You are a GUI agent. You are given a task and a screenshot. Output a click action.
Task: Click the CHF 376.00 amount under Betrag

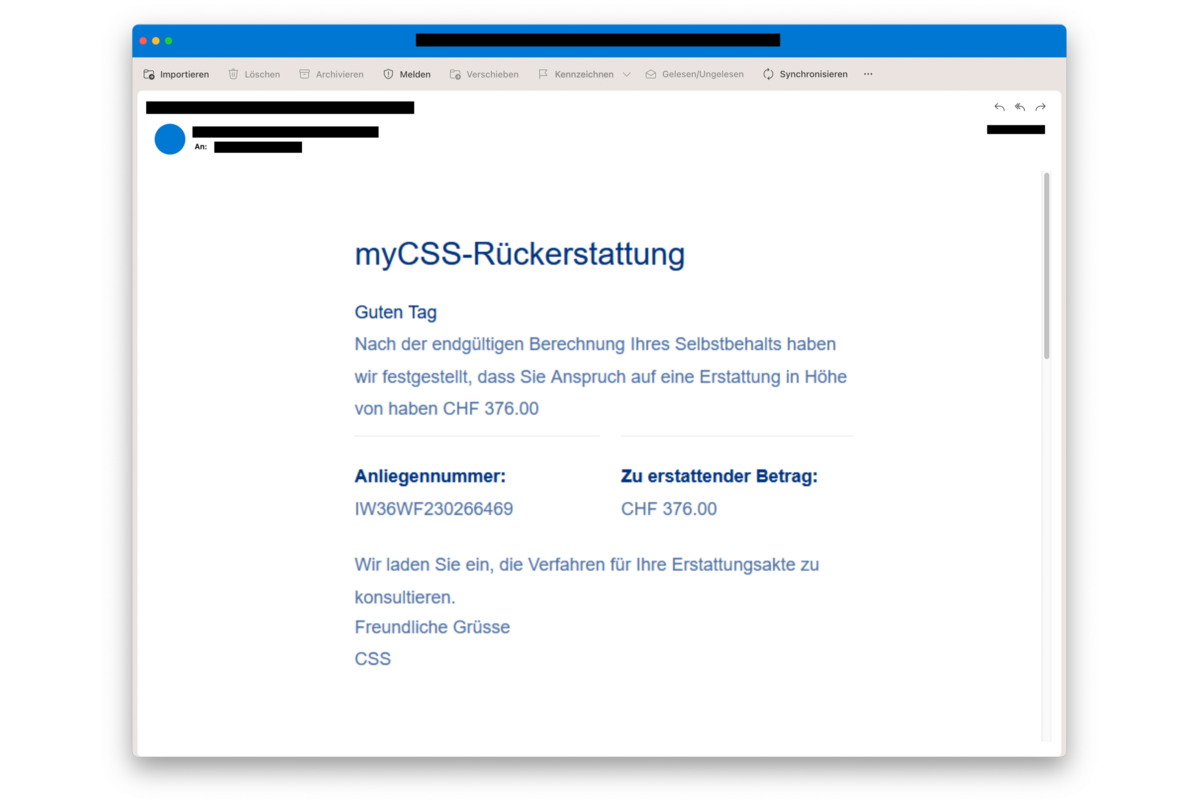pyautogui.click(x=669, y=509)
